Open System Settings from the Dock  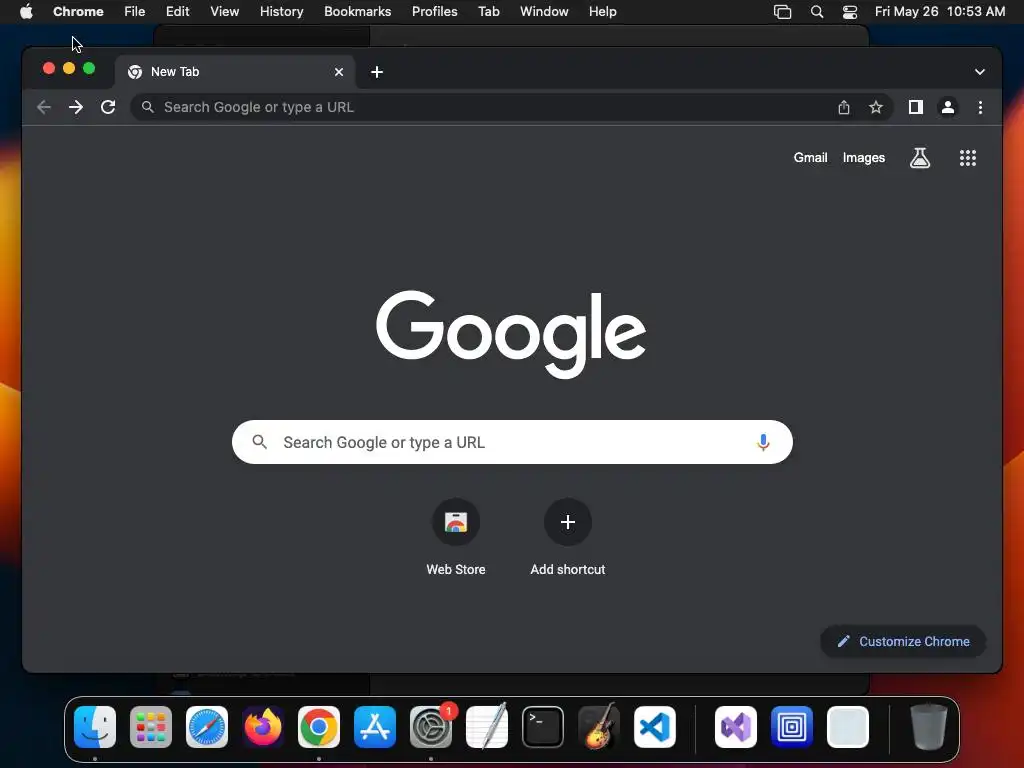click(431, 727)
